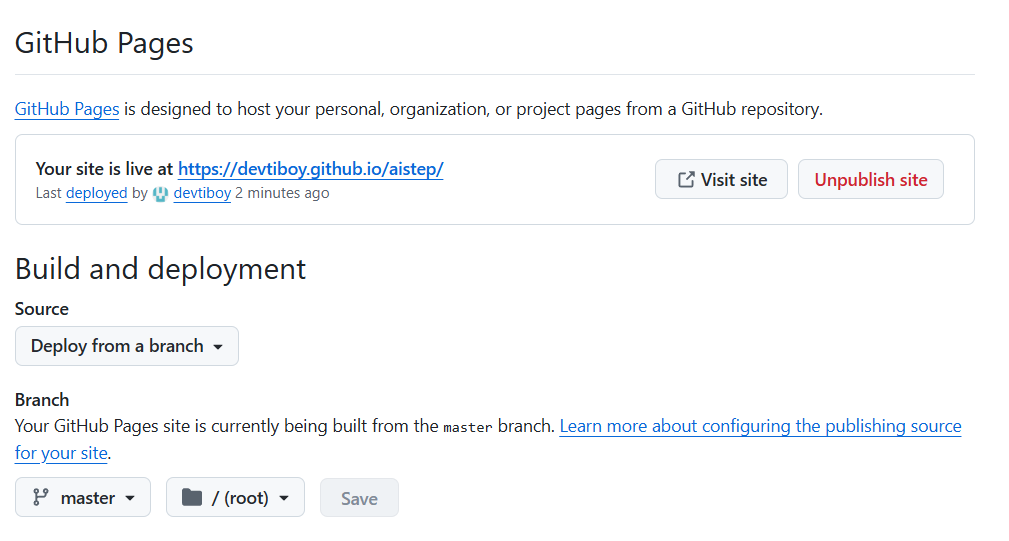The width and height of the screenshot is (1009, 541).
Task: Expand the Deploy from a branch dropdown
Action: (x=127, y=346)
